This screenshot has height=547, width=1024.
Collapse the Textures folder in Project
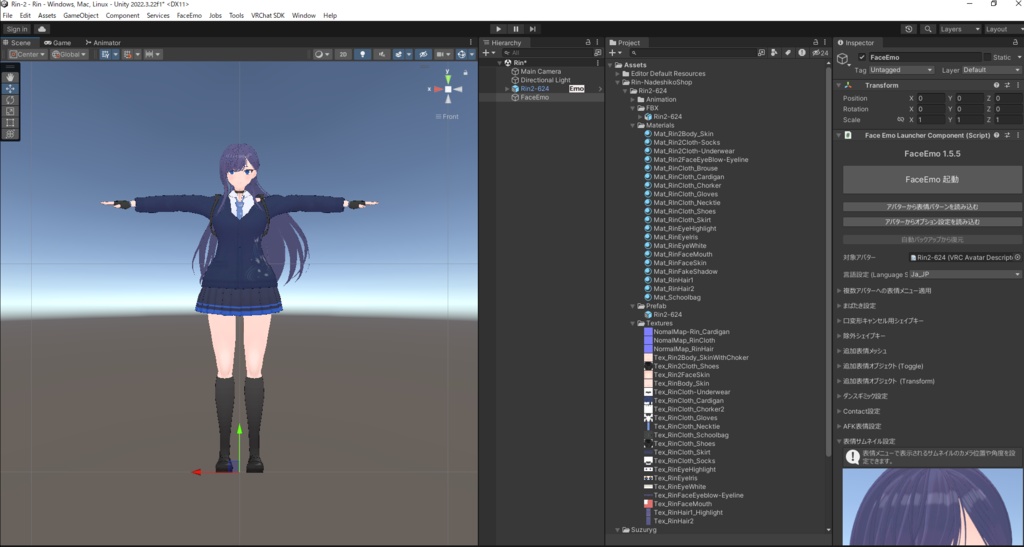click(x=633, y=323)
